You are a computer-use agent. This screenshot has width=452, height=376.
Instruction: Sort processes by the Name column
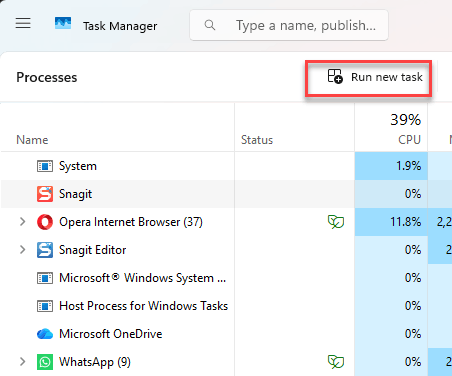tap(32, 140)
